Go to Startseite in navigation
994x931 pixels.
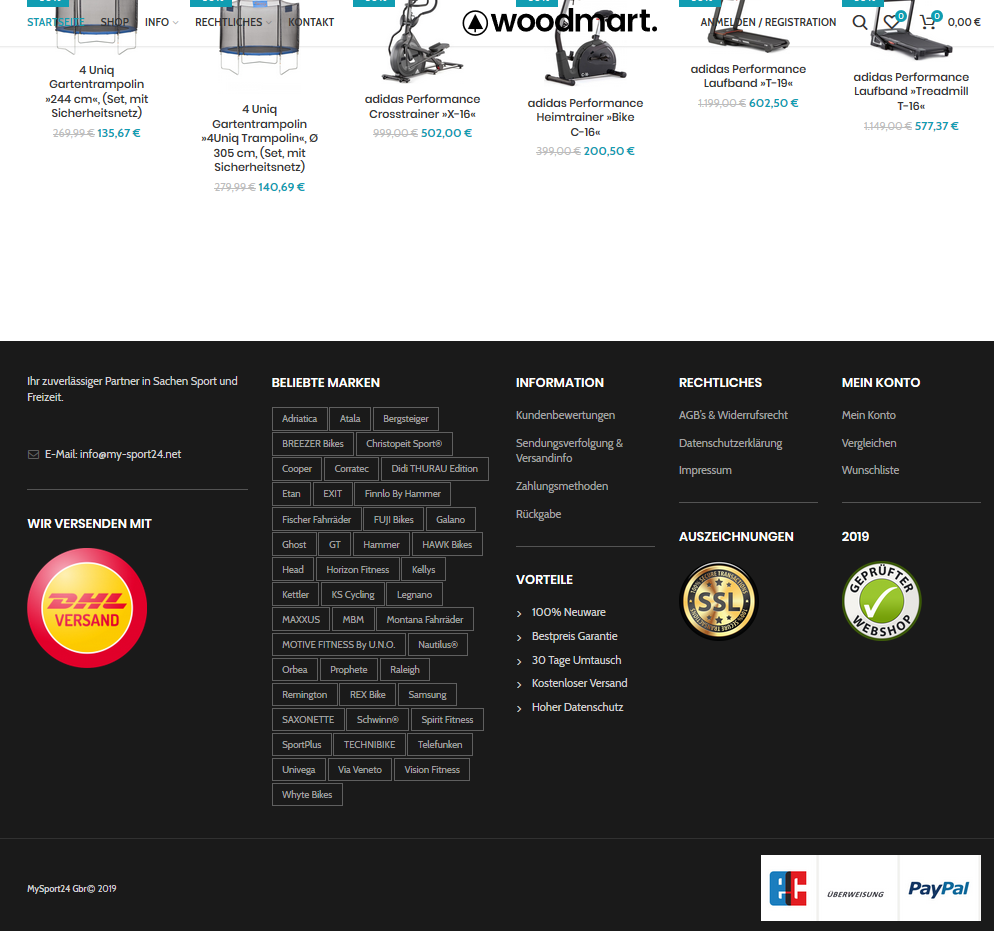pos(56,22)
